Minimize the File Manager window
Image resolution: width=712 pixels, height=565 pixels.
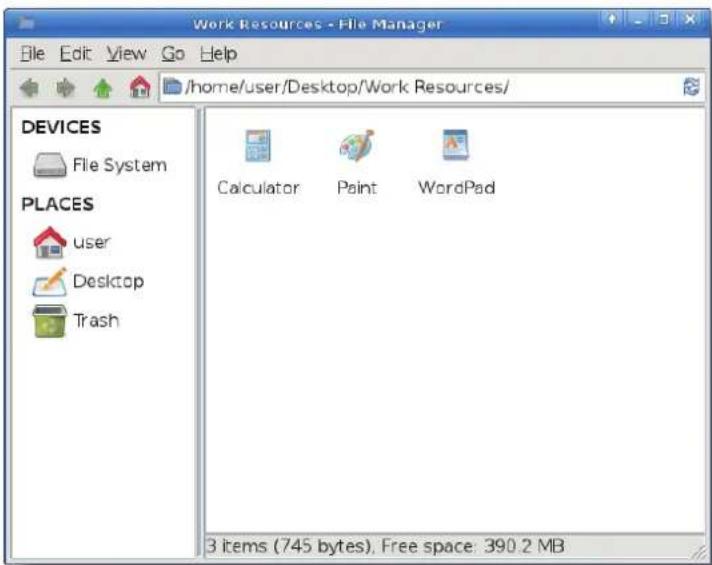[x=638, y=20]
